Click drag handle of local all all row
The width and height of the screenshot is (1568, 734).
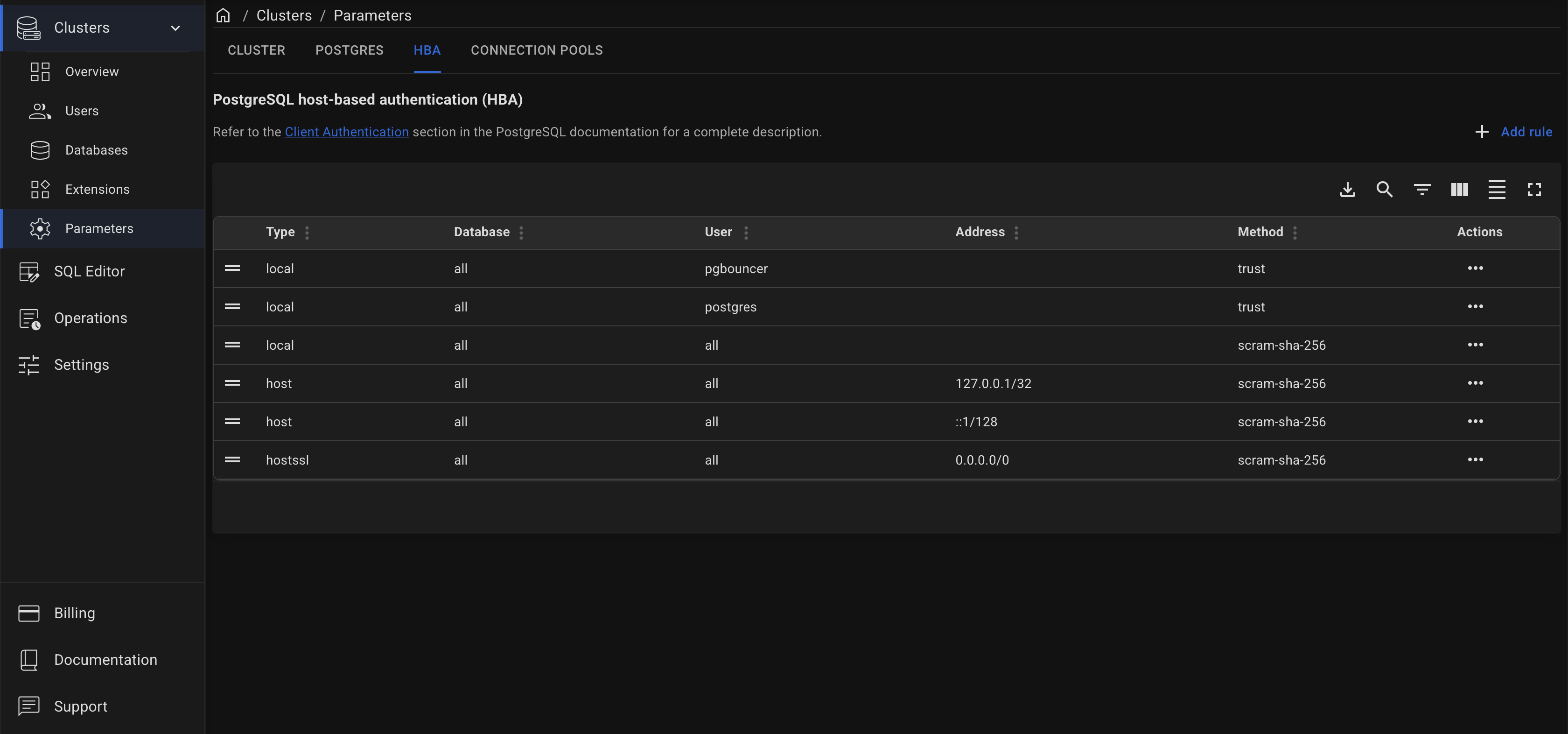pos(232,346)
